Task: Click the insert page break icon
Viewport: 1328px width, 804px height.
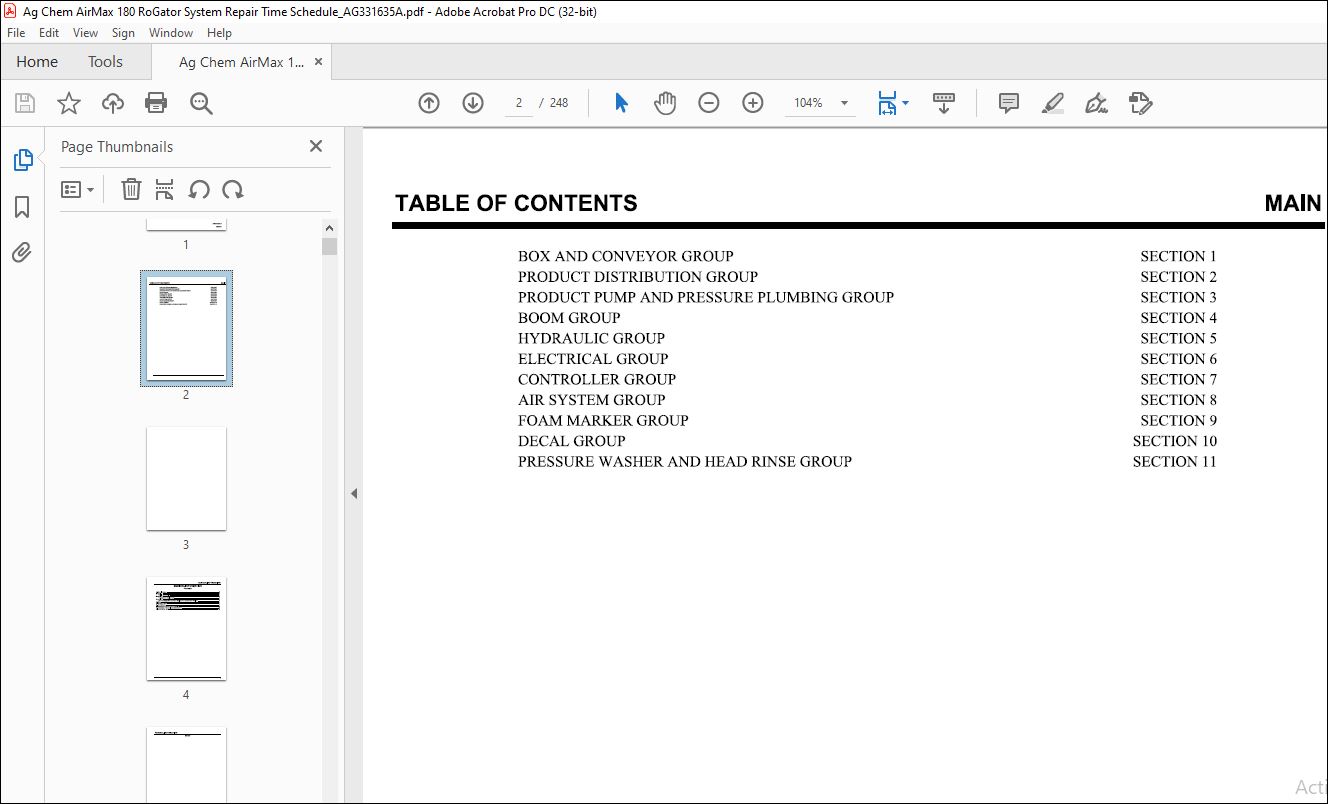Action: [165, 189]
